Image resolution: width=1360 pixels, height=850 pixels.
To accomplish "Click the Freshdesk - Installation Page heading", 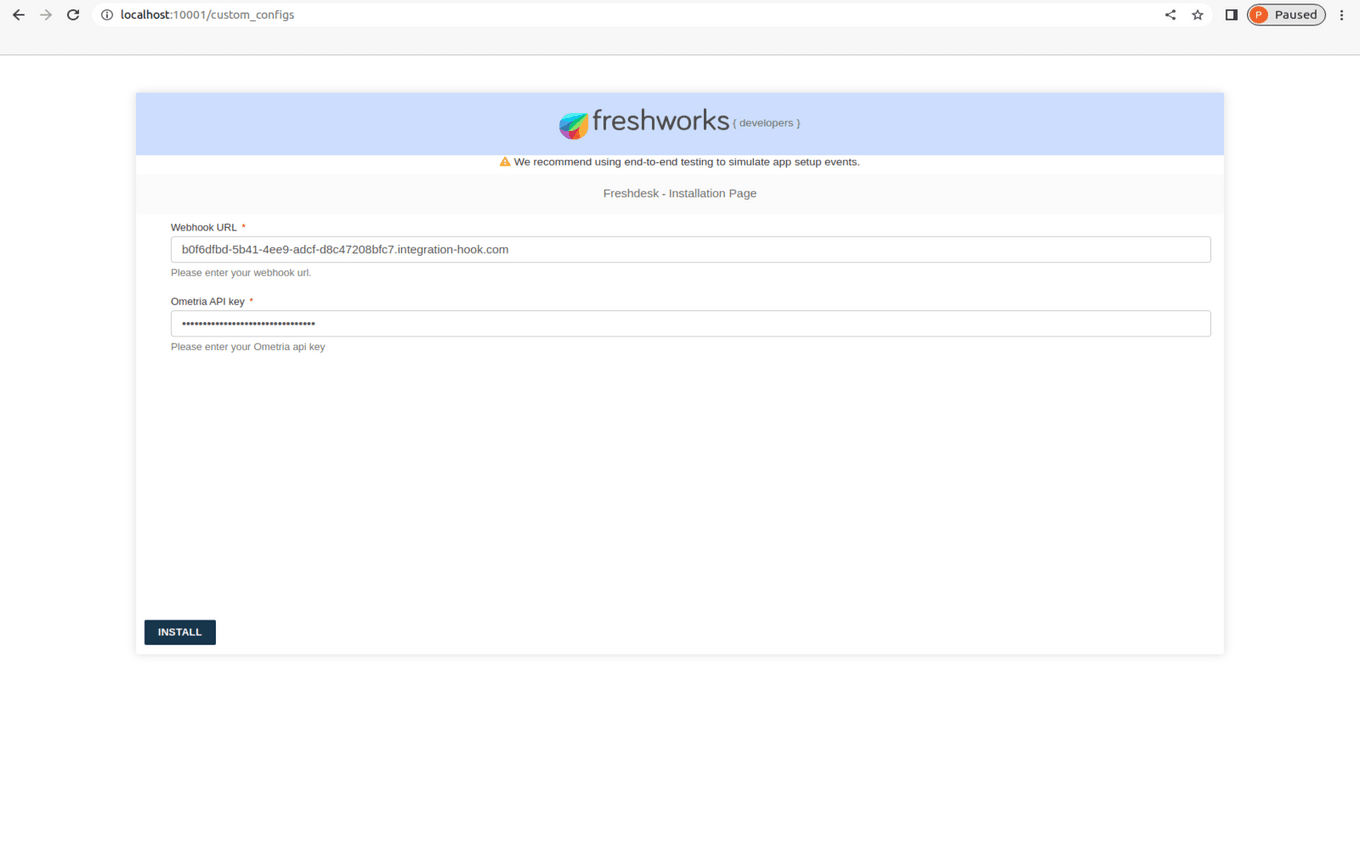I will click(x=679, y=193).
